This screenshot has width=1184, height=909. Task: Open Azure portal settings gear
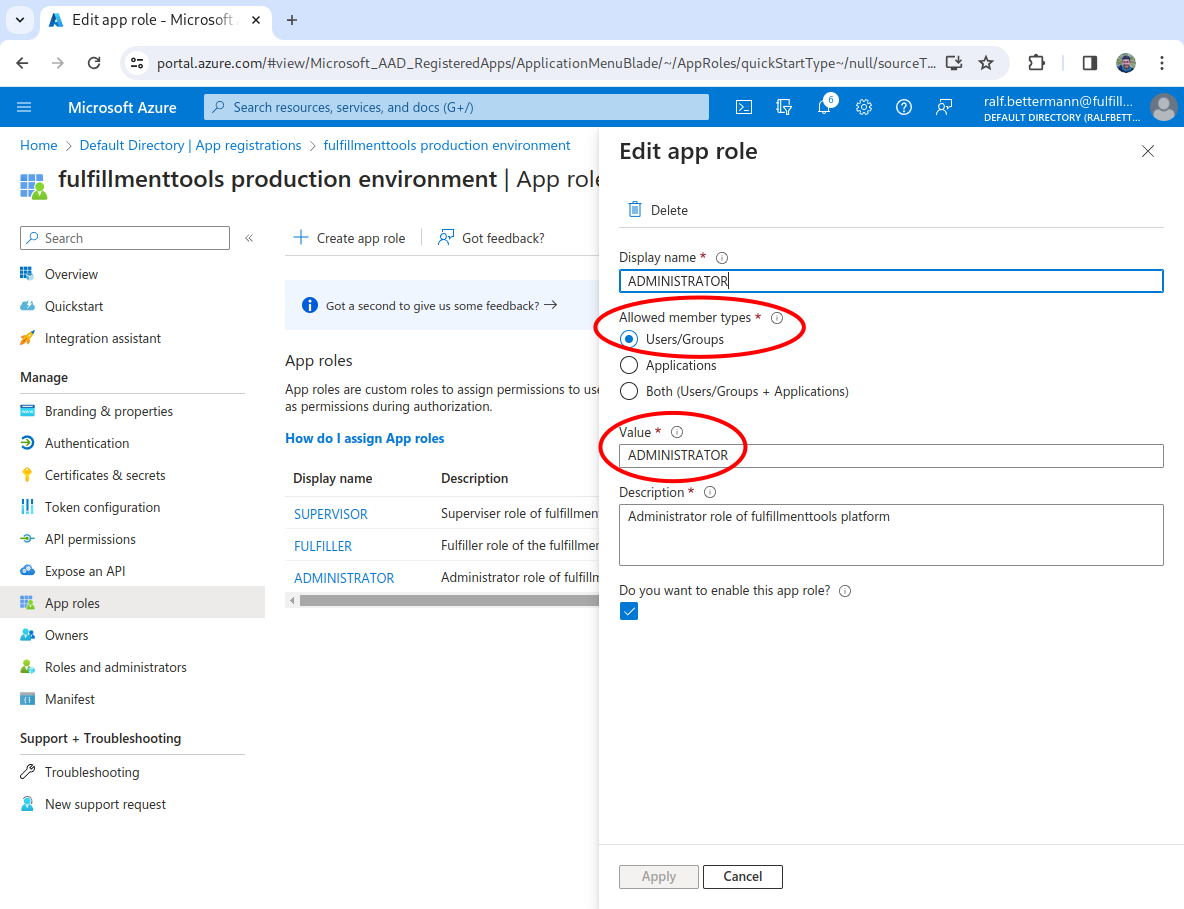(864, 107)
